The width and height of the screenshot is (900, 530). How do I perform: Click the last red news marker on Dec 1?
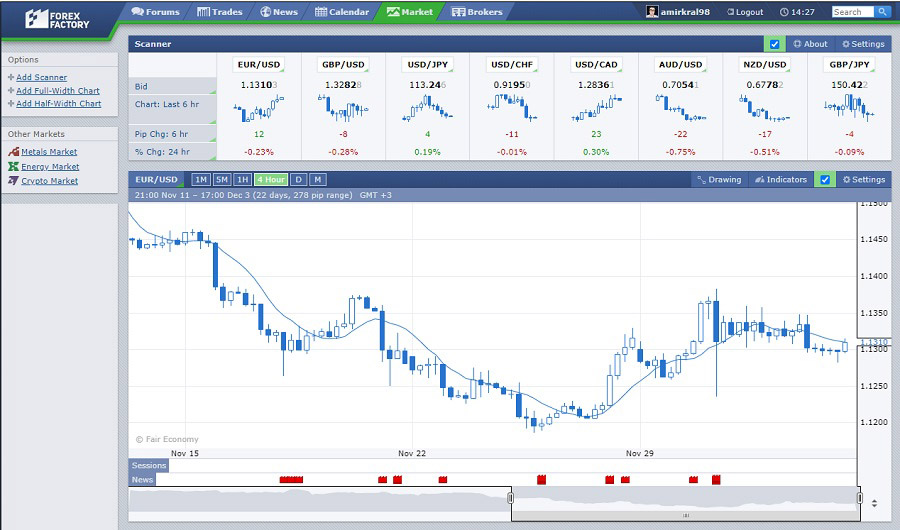click(716, 479)
